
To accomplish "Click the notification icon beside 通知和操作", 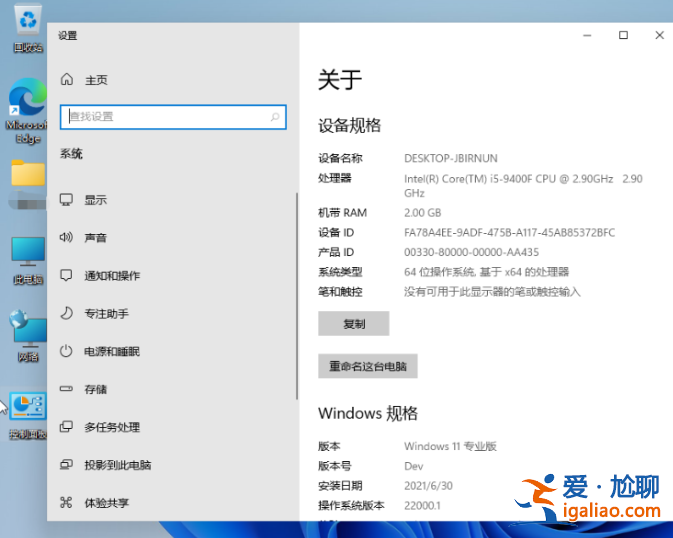I will [66, 275].
